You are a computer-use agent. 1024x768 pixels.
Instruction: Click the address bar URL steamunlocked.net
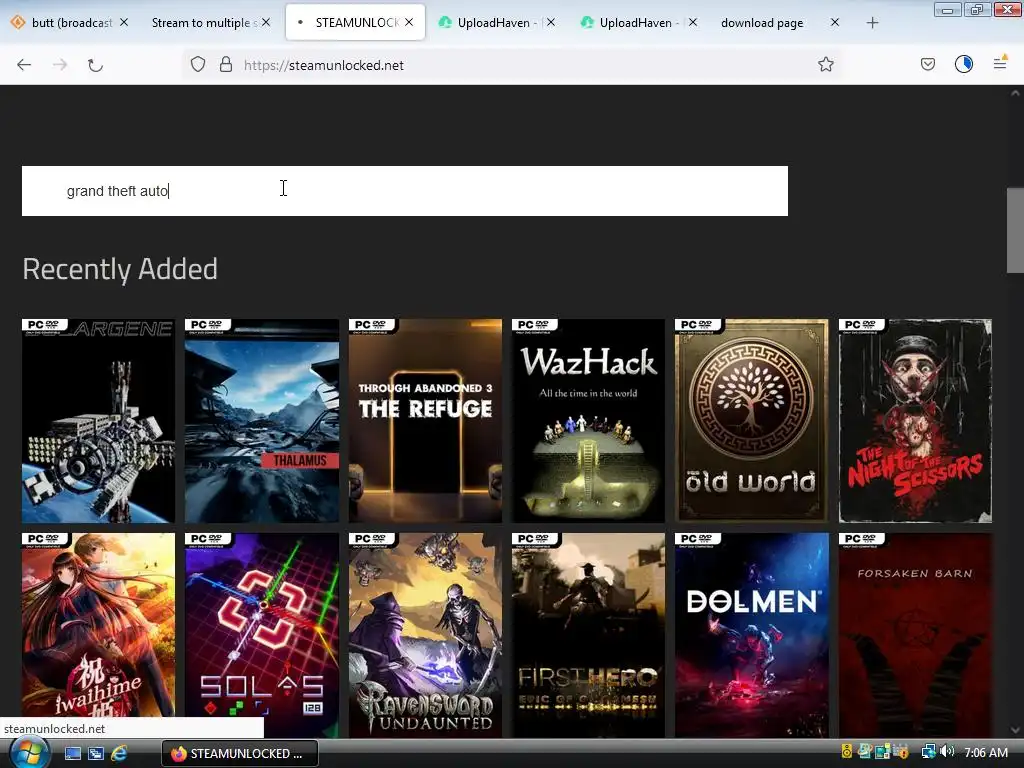coord(323,65)
